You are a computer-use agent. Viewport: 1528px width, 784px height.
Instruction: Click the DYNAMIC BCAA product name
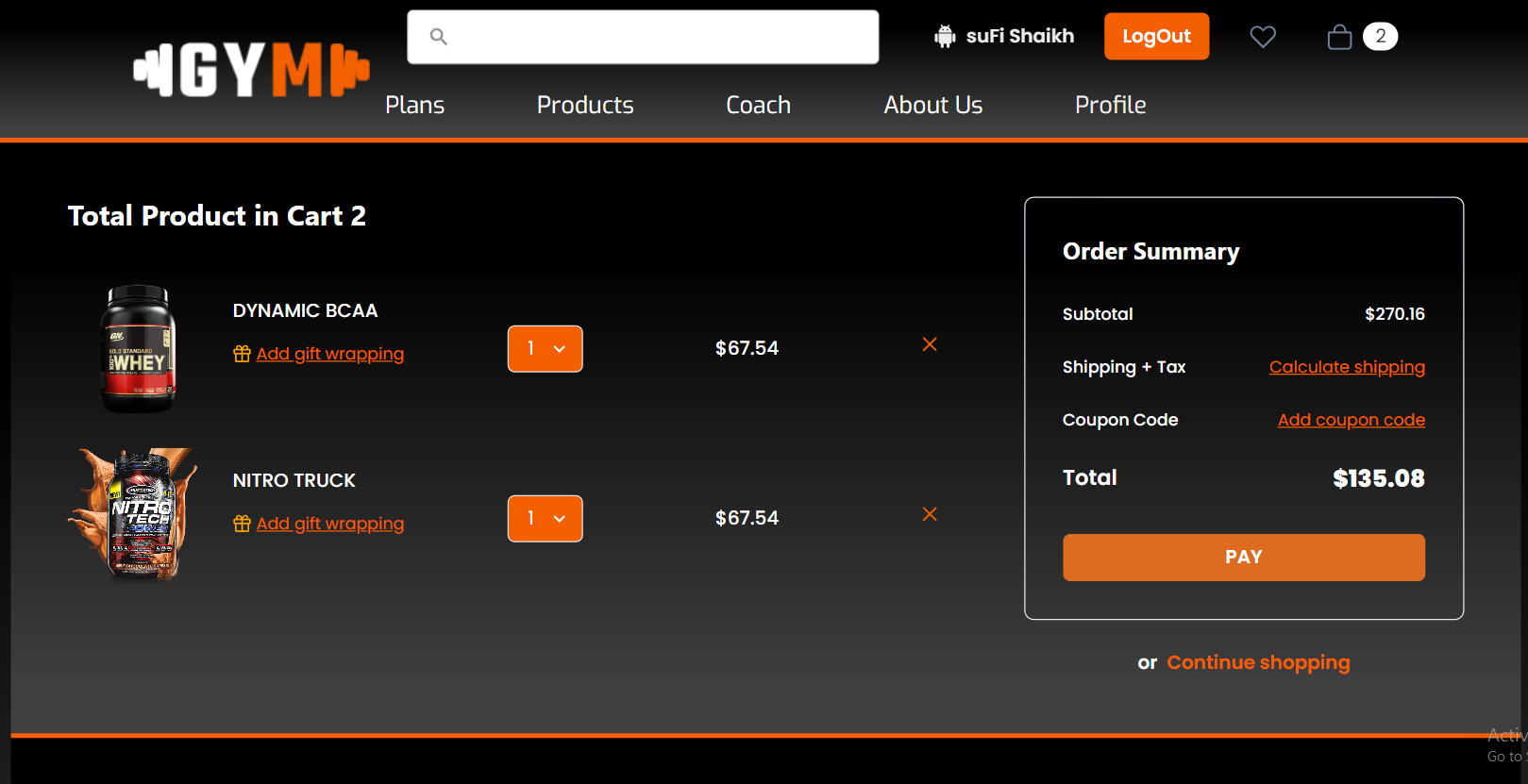(306, 310)
